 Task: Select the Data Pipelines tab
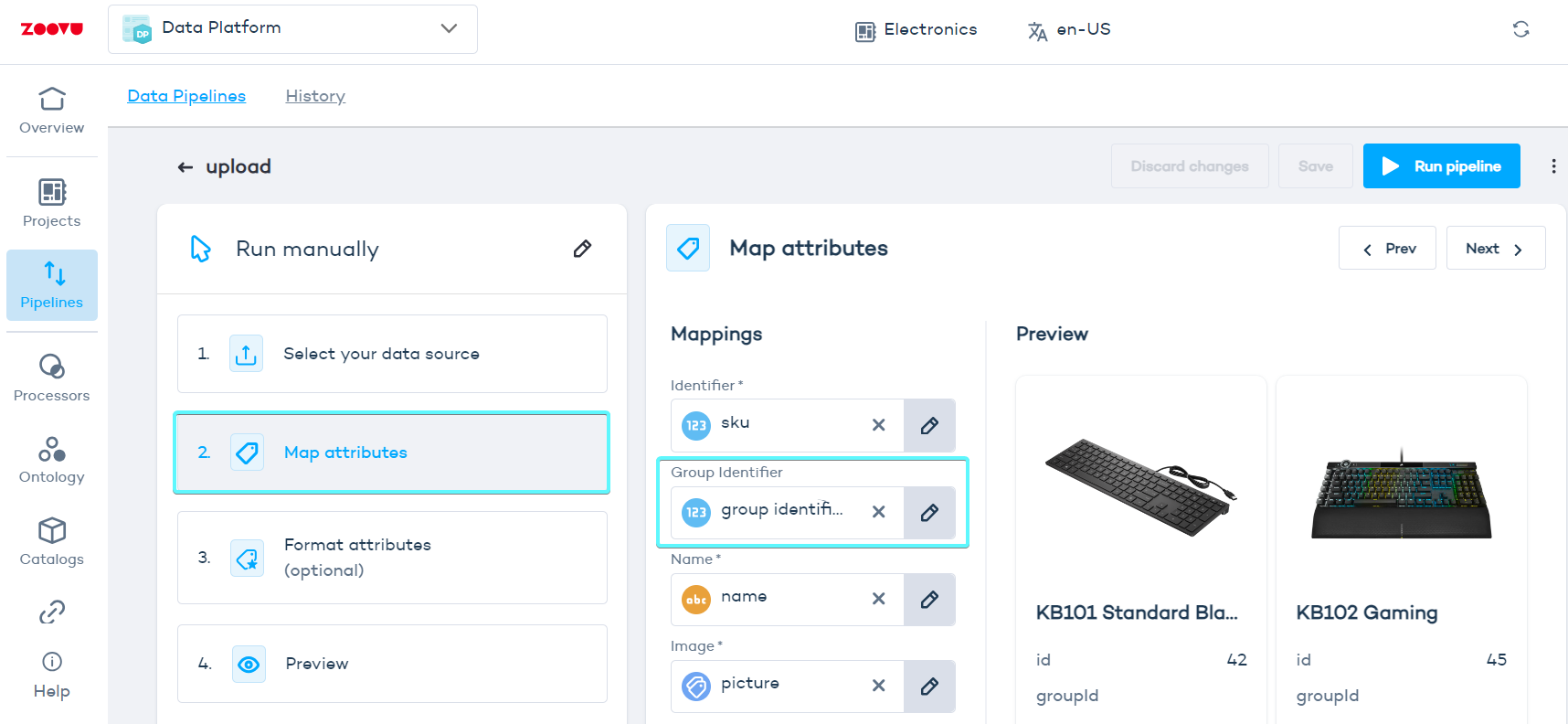point(186,96)
